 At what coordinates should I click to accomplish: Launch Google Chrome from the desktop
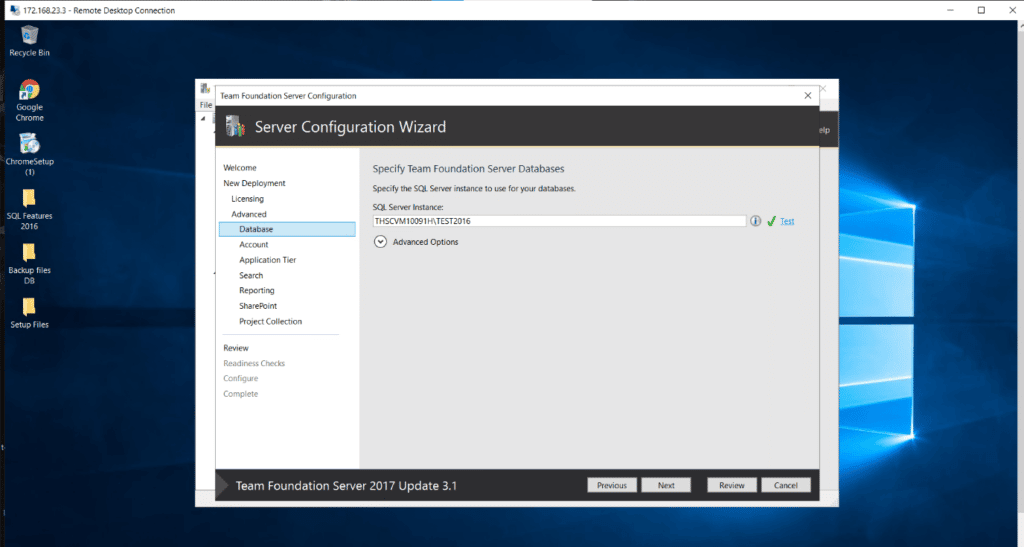point(29,101)
